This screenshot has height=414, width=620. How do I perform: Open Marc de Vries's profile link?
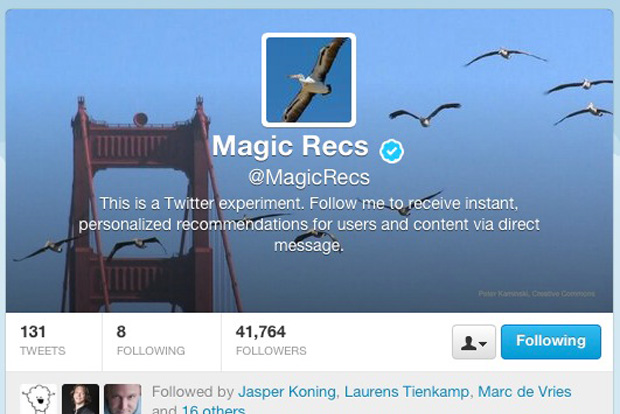click(524, 392)
